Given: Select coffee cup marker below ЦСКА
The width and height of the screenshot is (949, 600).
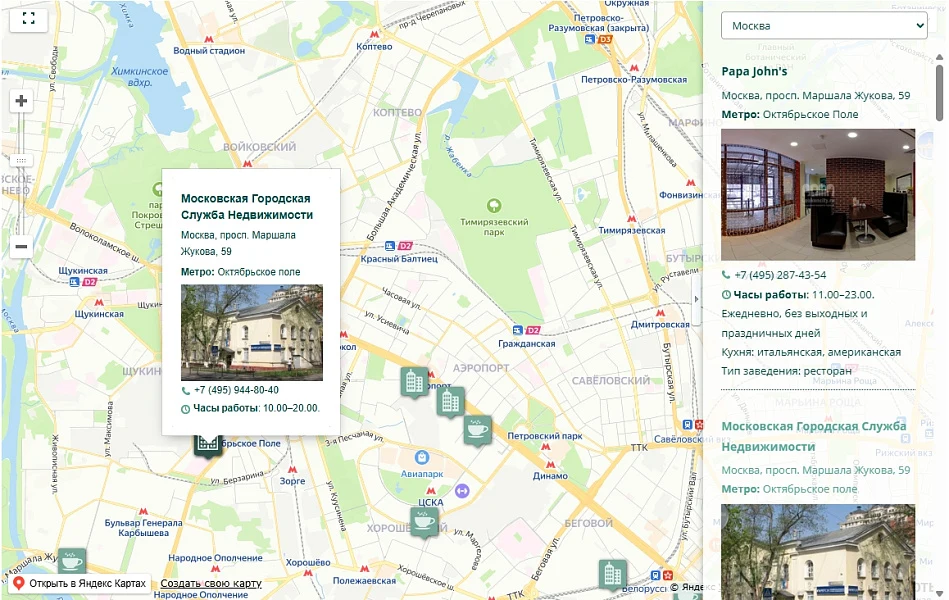Looking at the screenshot, I should tap(424, 522).
